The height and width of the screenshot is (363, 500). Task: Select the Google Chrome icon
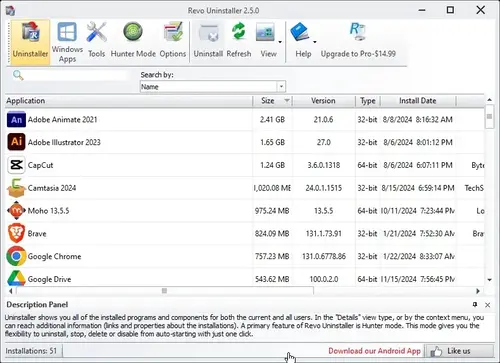16,256
